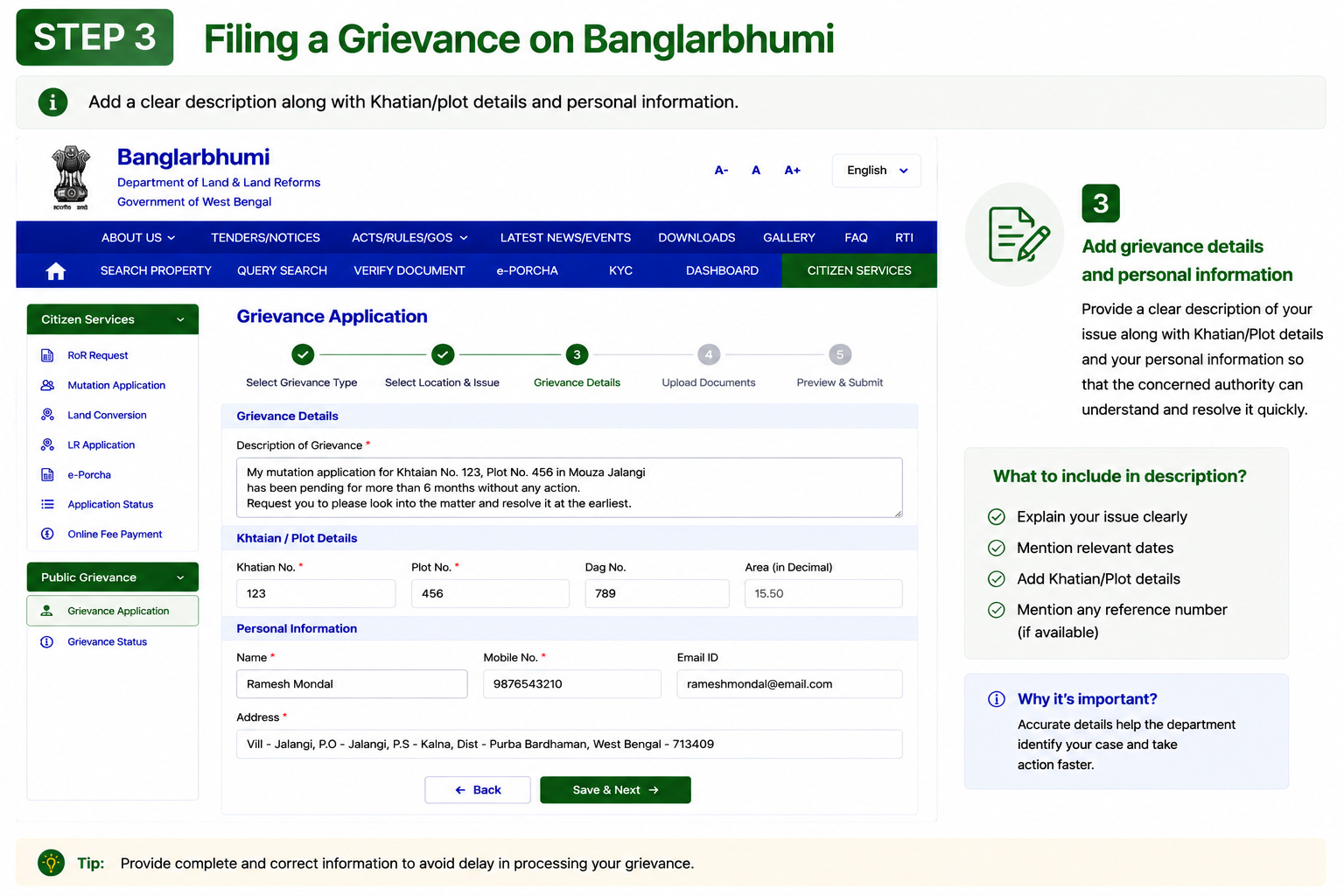This screenshot has height=896, width=1344.
Task: Click the Grievance Status info icon
Action: (47, 641)
